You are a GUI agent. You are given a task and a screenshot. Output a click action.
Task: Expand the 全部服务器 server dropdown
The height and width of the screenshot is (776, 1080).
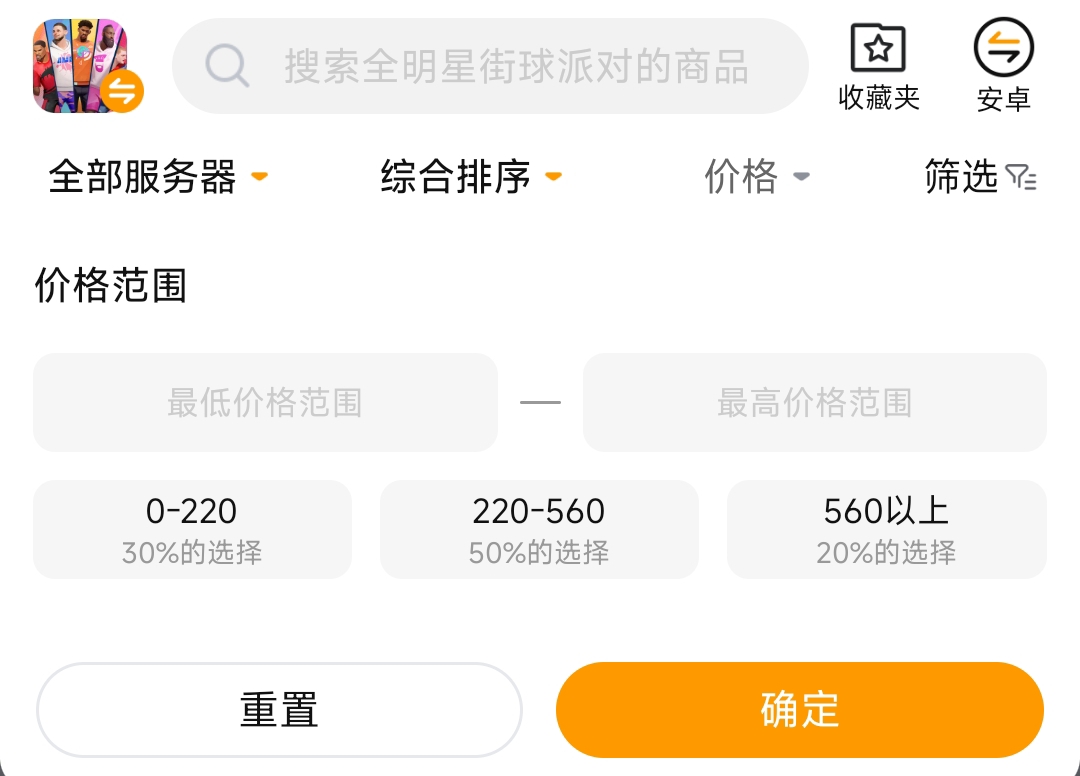pyautogui.click(x=158, y=177)
